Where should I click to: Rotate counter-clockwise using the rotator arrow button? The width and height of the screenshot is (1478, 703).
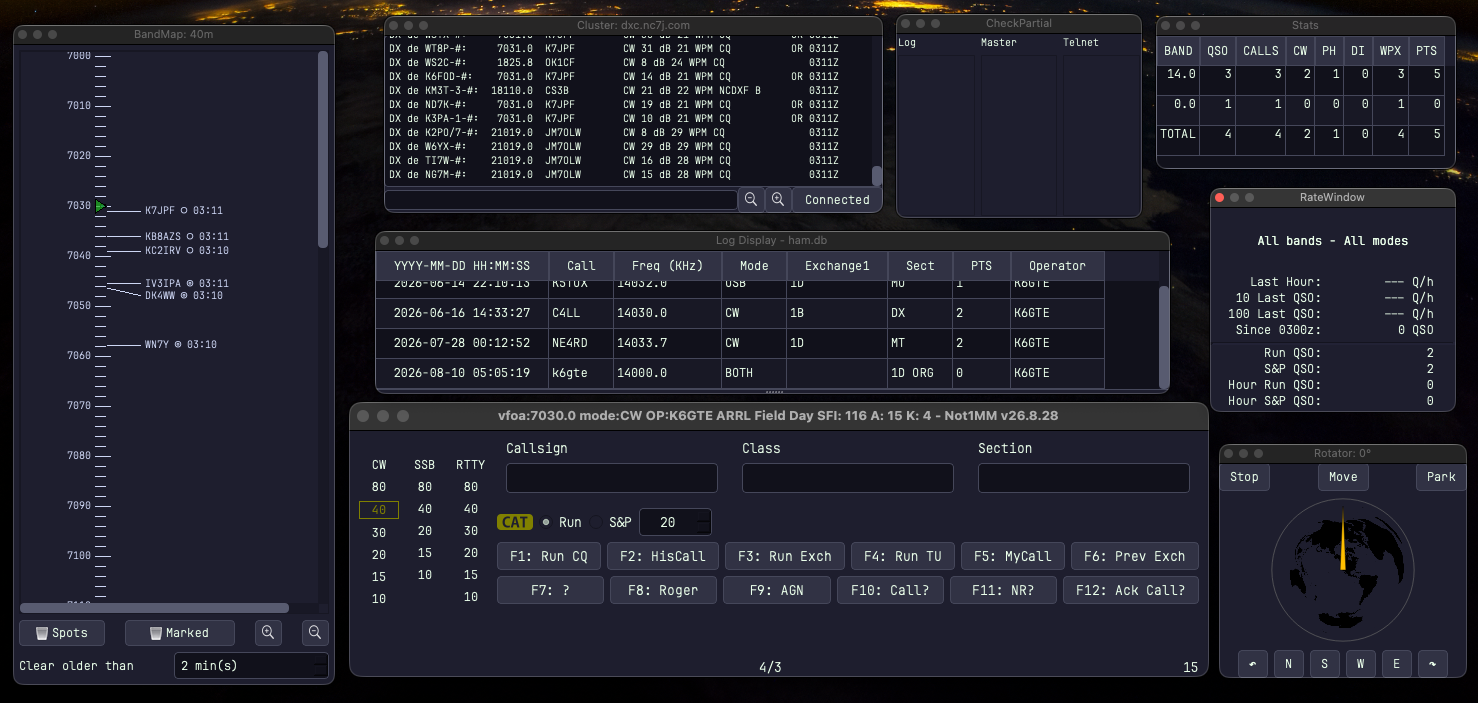click(x=1252, y=663)
